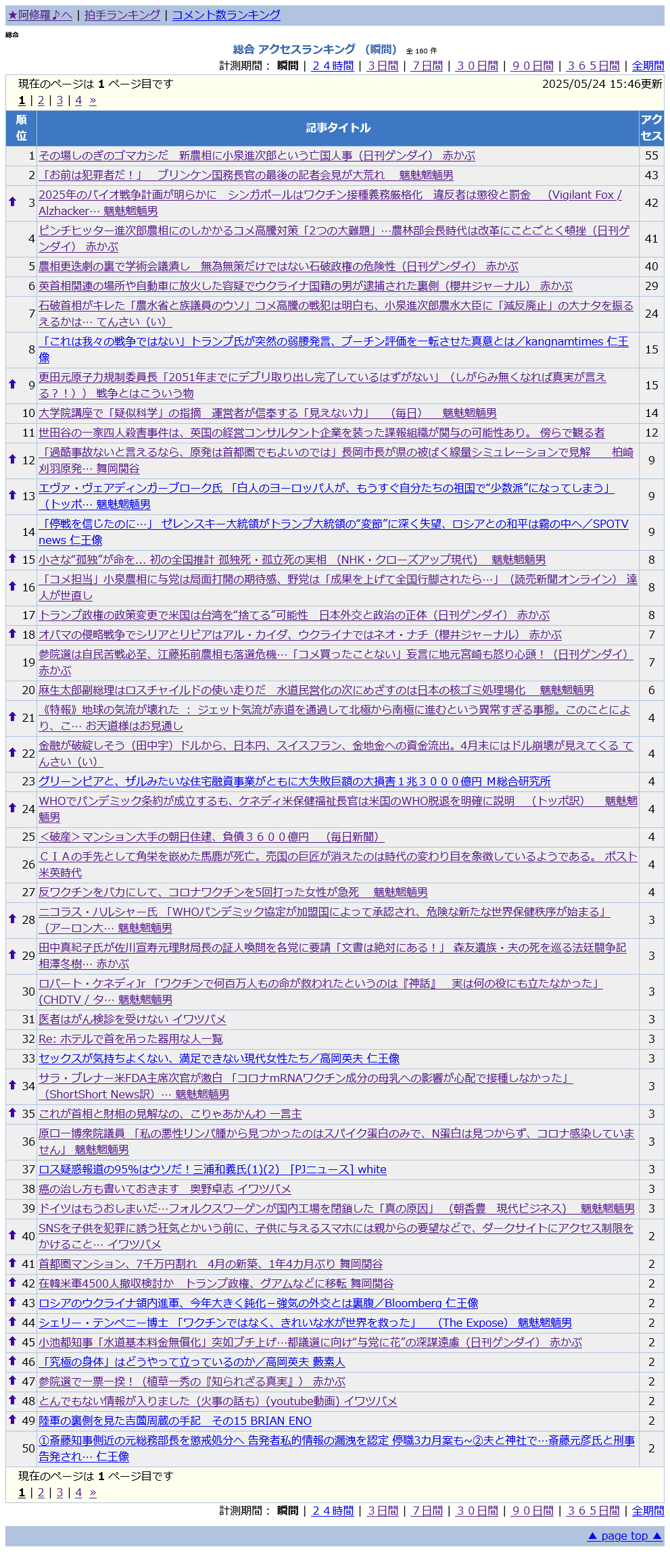This screenshot has height=1568, width=670.
Task: Click the up arrow icon beside rank 45
Action: [12, 1341]
